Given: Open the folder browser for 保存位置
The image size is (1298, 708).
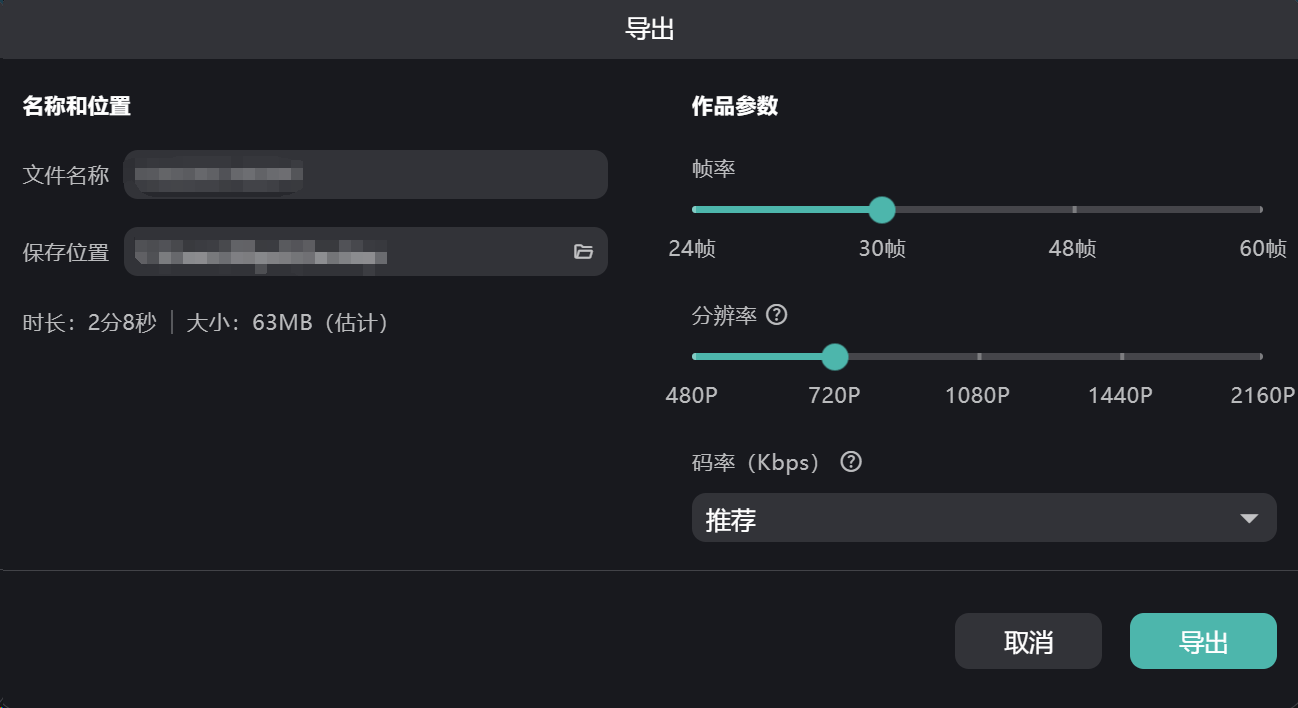Looking at the screenshot, I should coord(584,252).
